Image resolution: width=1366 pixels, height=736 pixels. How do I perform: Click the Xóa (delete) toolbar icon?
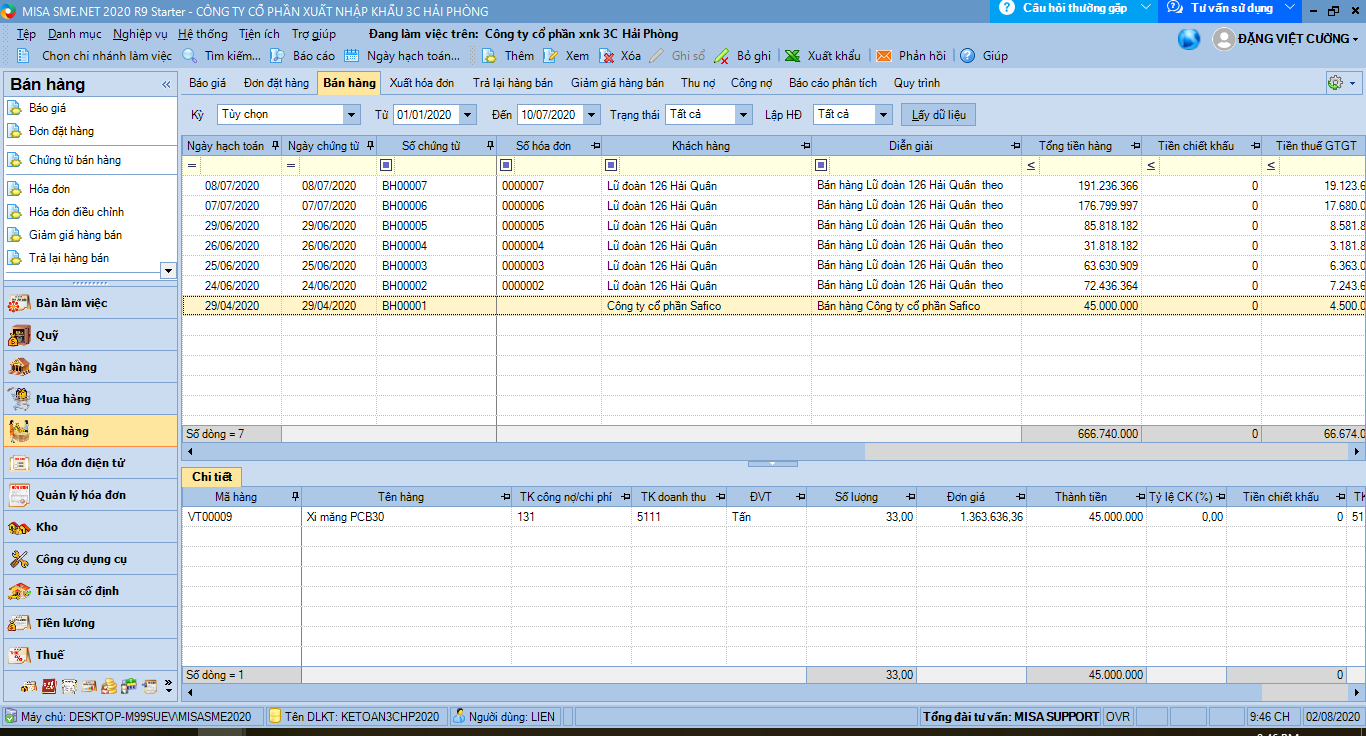(606, 56)
